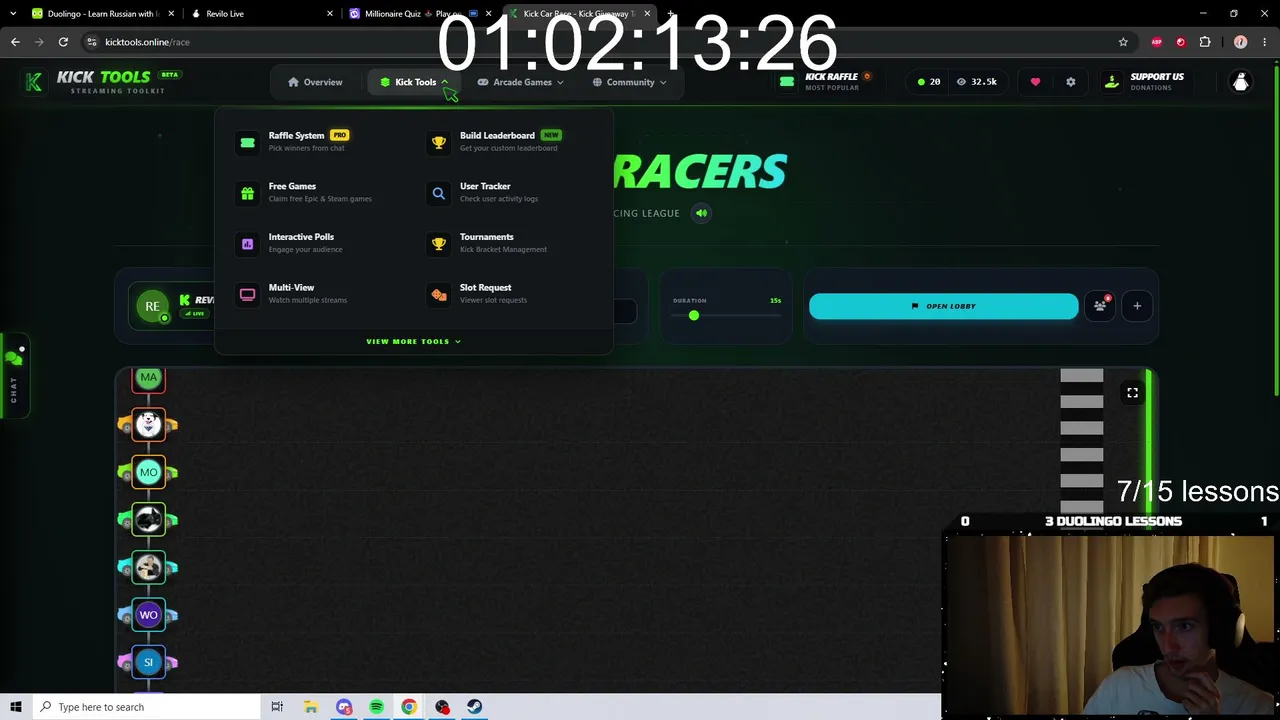
Task: Toggle fullscreen for the race track
Action: [x=1132, y=393]
